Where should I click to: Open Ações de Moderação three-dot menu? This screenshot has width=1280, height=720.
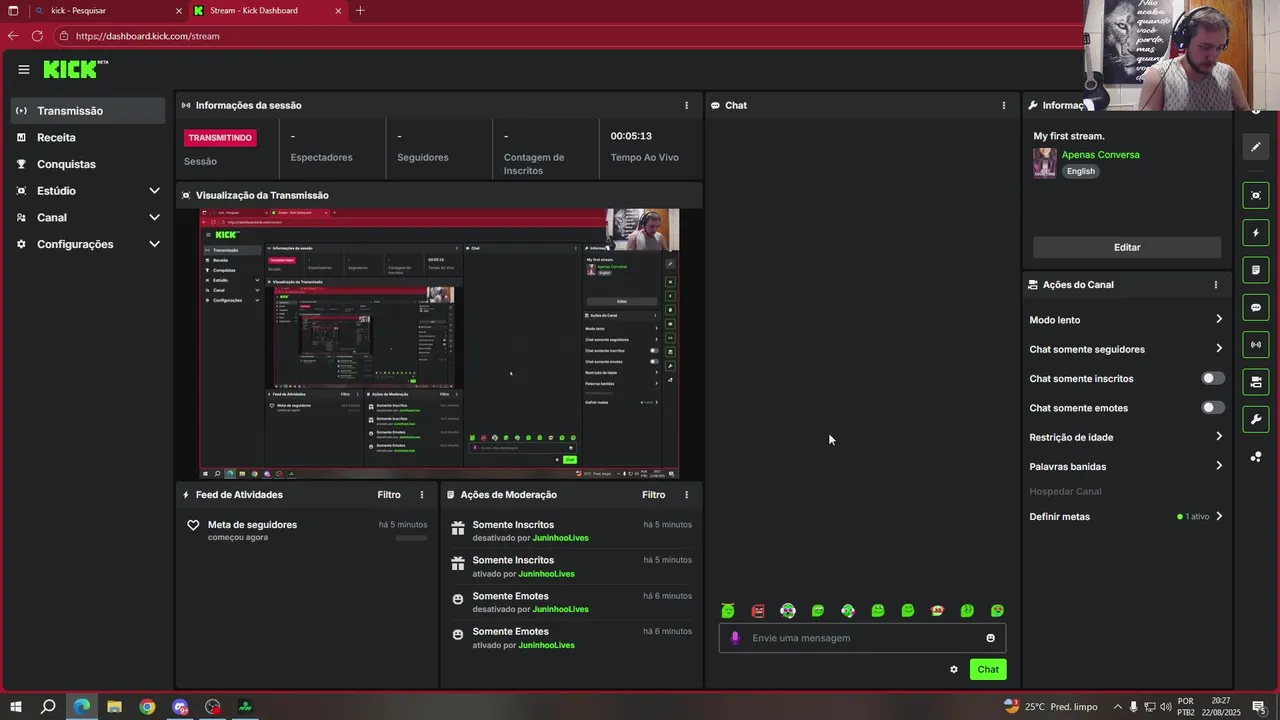tap(686, 495)
